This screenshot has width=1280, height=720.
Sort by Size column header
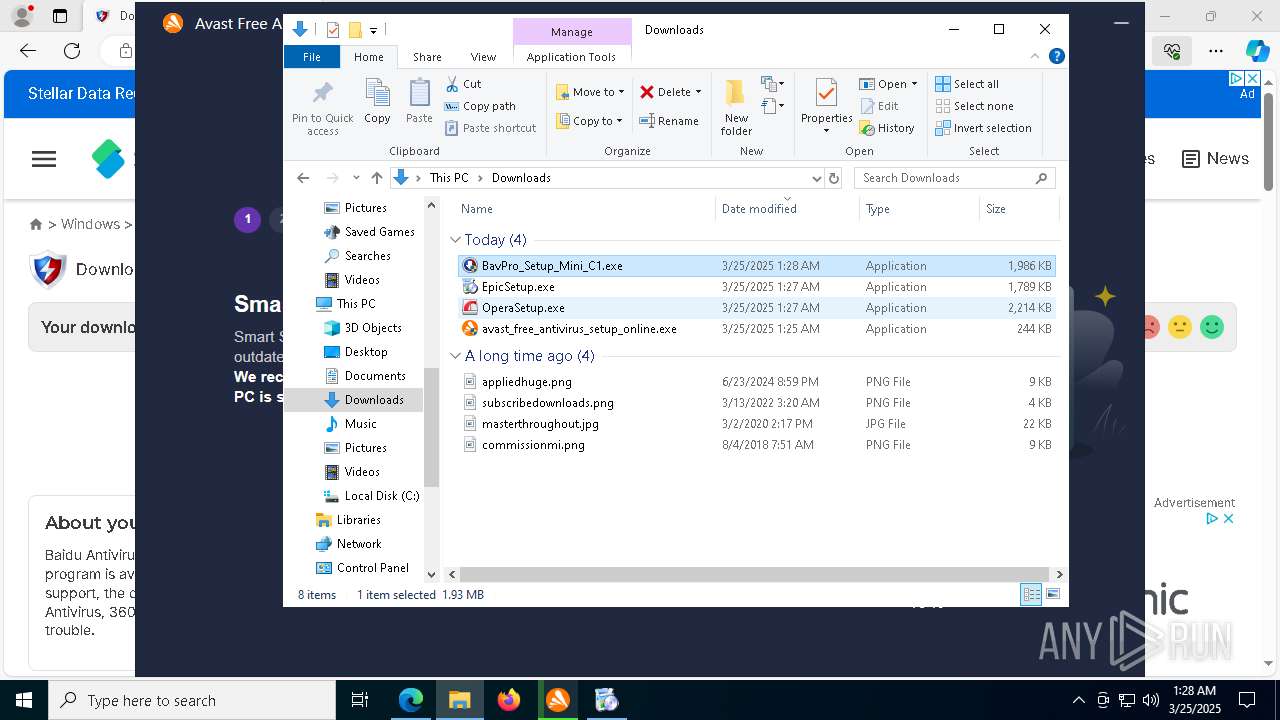1017,208
